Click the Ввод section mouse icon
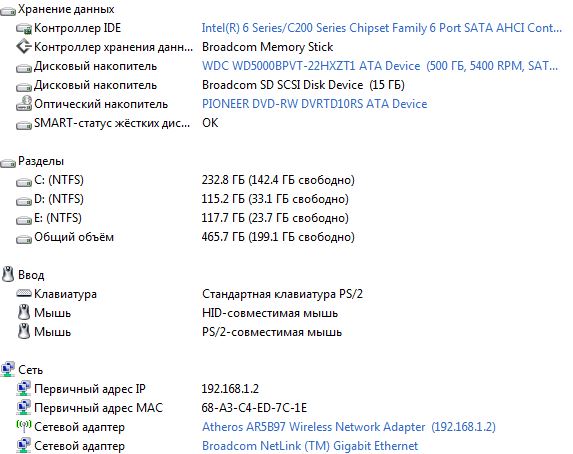 pyautogui.click(x=8, y=274)
